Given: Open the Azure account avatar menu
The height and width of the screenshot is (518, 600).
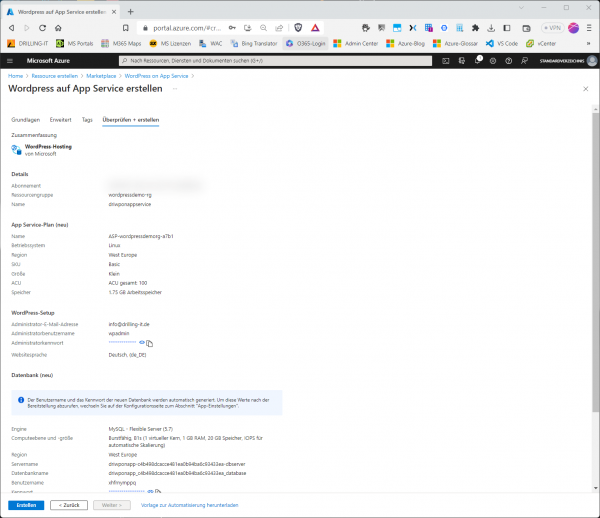Looking at the screenshot, I should coord(592,61).
